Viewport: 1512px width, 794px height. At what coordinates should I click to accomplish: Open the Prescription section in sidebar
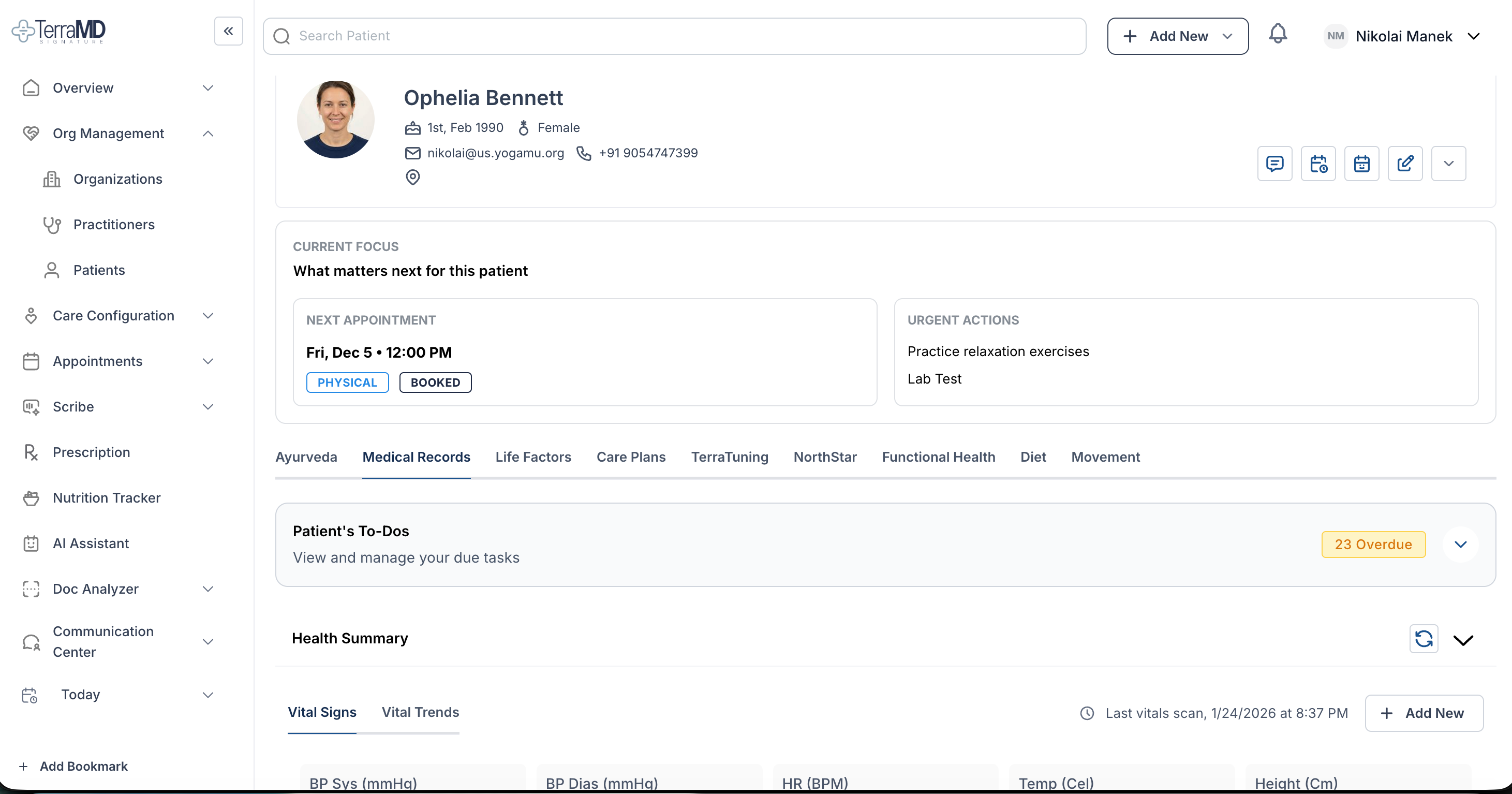coord(91,452)
